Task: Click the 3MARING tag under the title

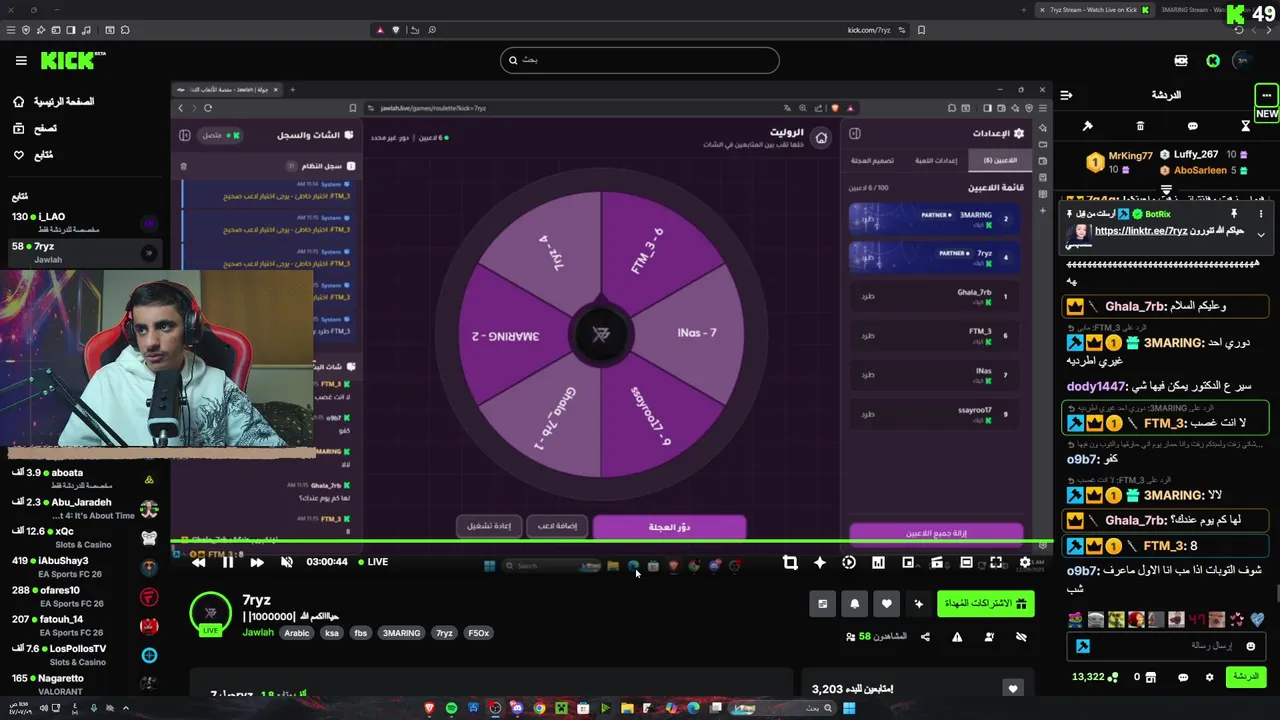Action: tap(401, 633)
